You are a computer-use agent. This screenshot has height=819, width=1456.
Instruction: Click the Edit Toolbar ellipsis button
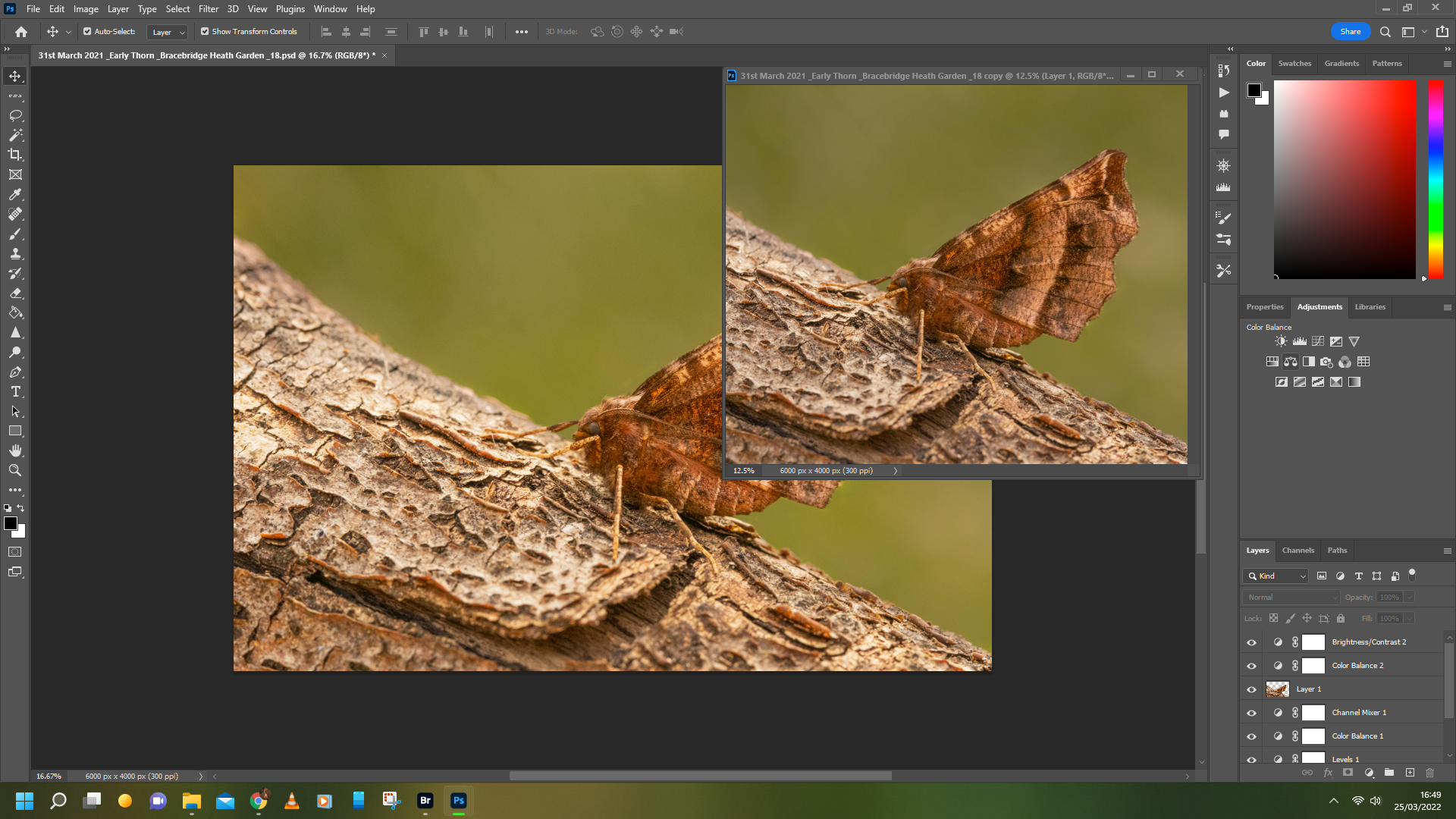pyautogui.click(x=15, y=490)
